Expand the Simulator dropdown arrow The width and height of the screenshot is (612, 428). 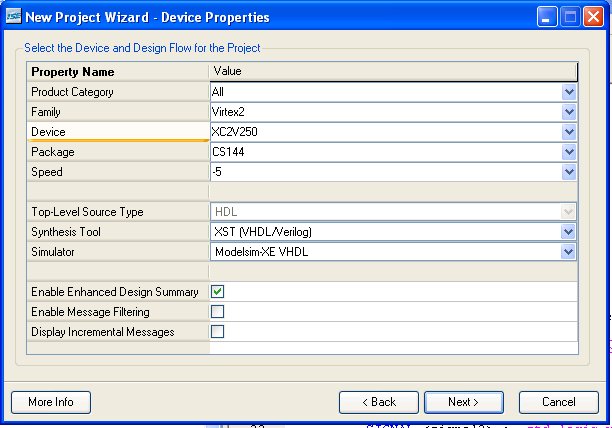pyautogui.click(x=568, y=252)
